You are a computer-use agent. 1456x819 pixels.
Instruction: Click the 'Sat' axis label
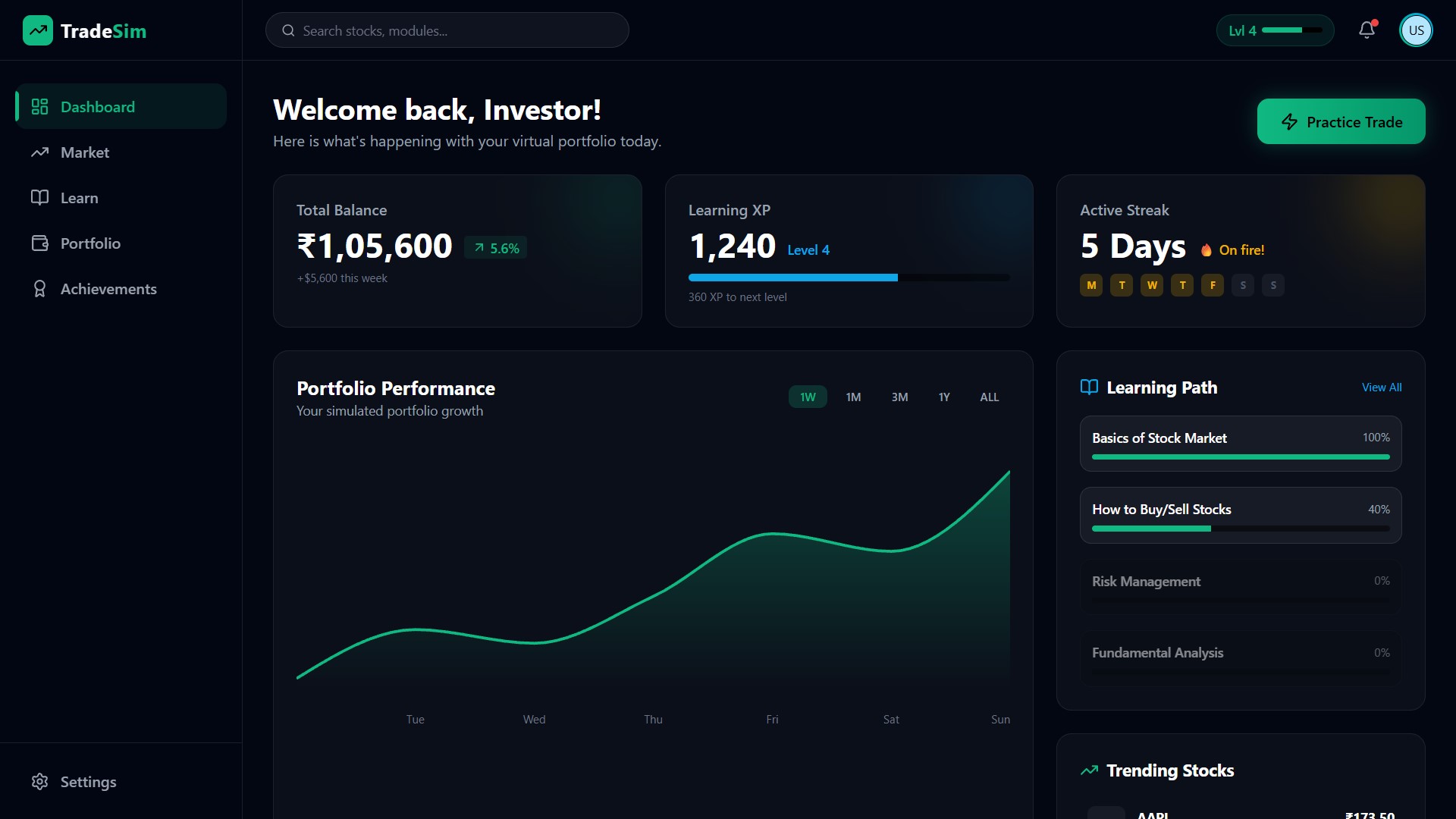click(x=891, y=720)
